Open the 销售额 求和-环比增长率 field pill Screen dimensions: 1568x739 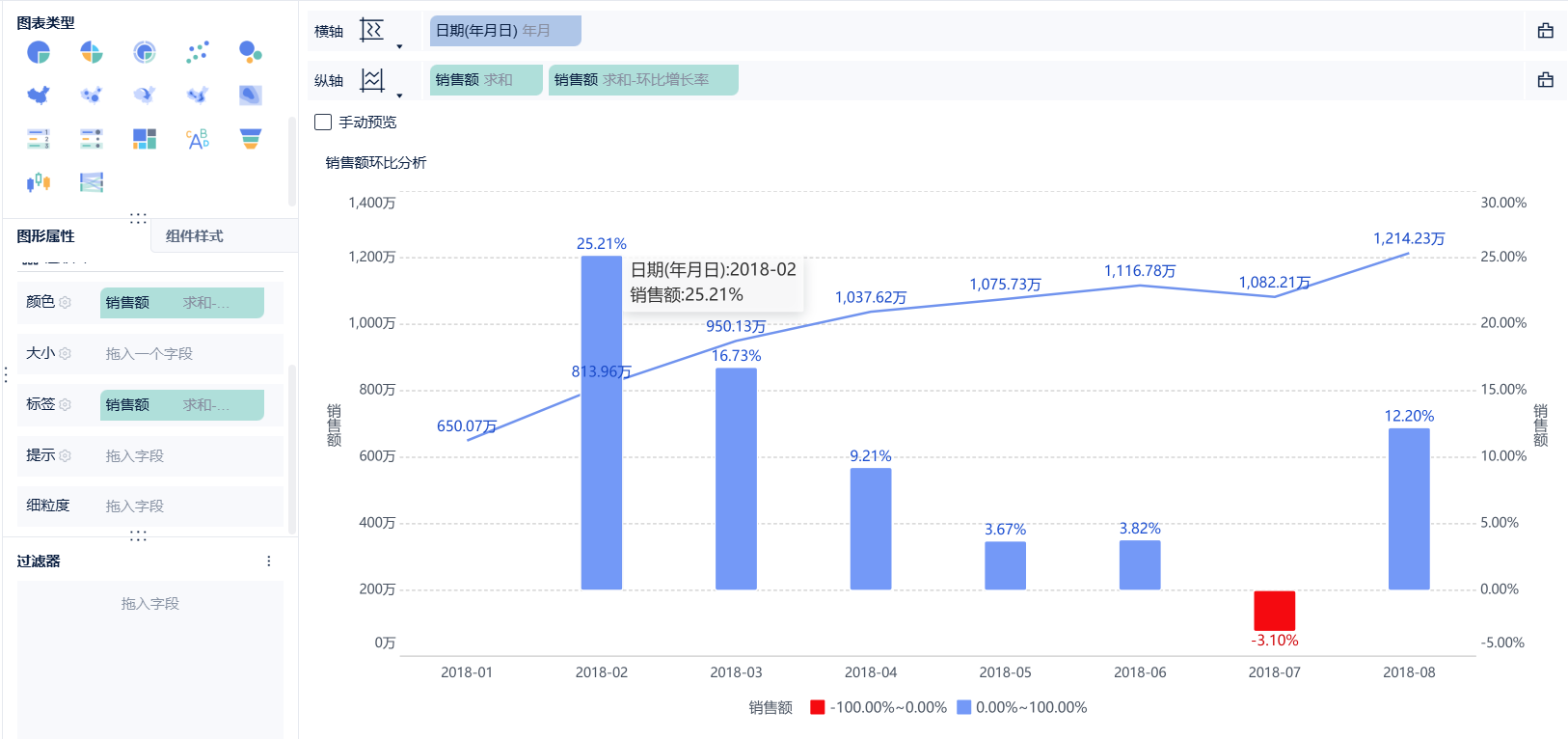pyautogui.click(x=643, y=80)
